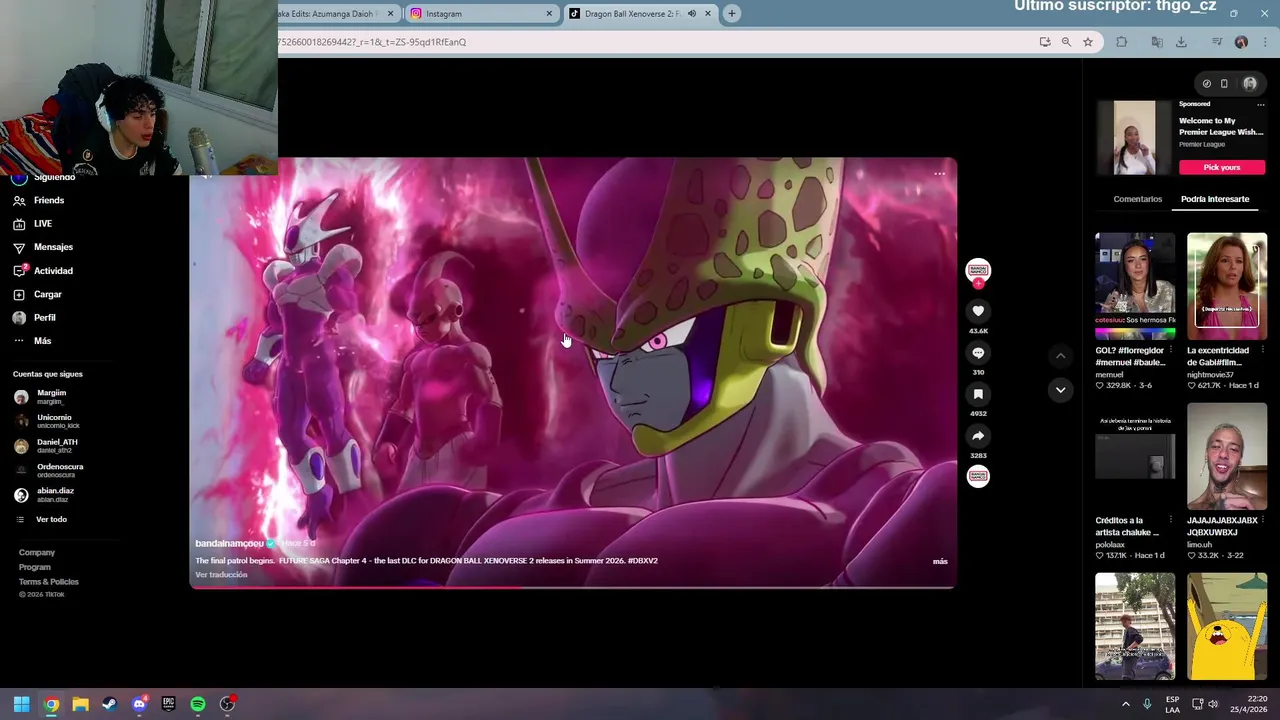
Task: Open the sponsored ad three-dot menu
Action: click(x=1260, y=104)
